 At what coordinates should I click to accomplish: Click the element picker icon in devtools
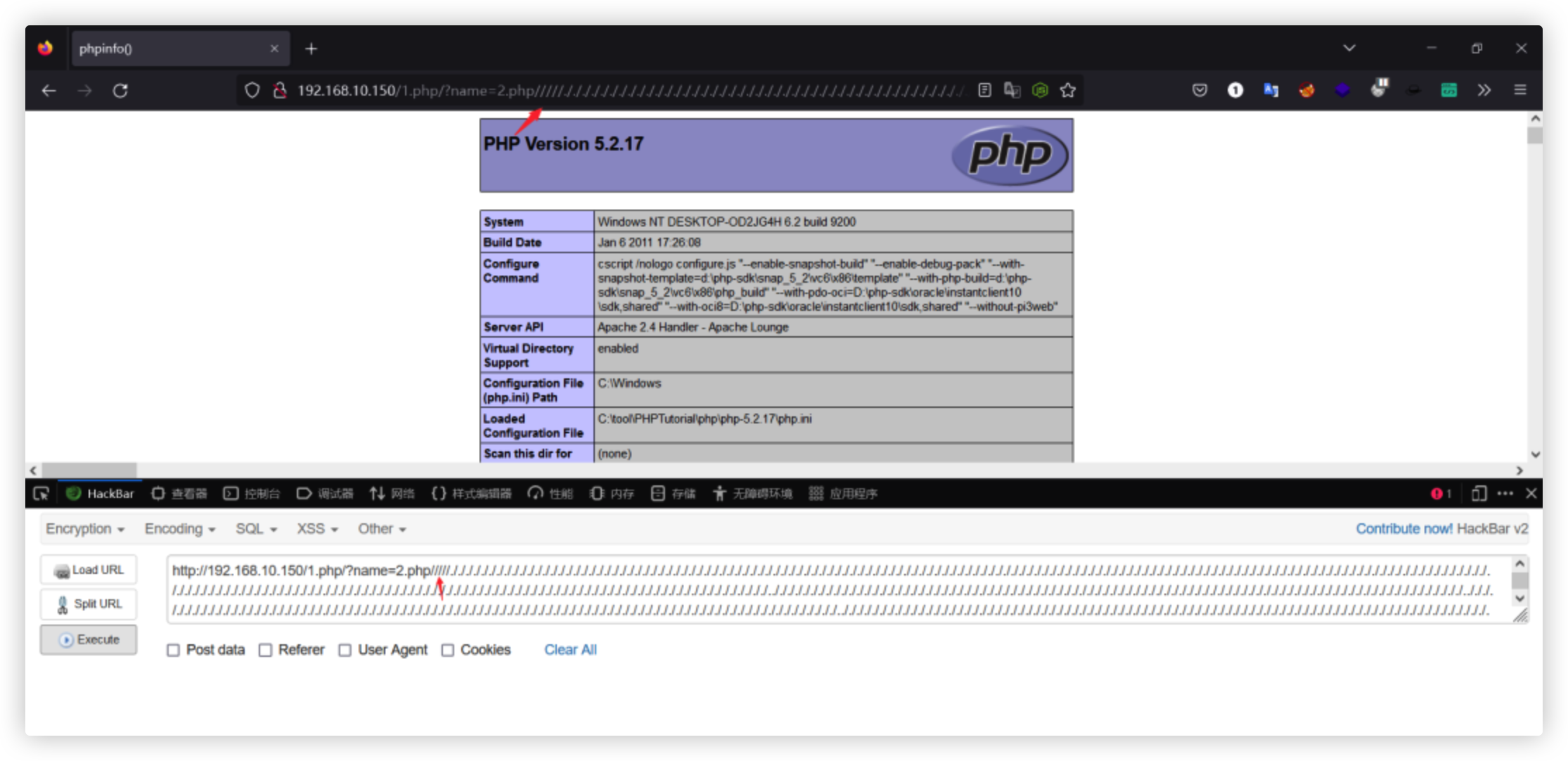pos(41,494)
